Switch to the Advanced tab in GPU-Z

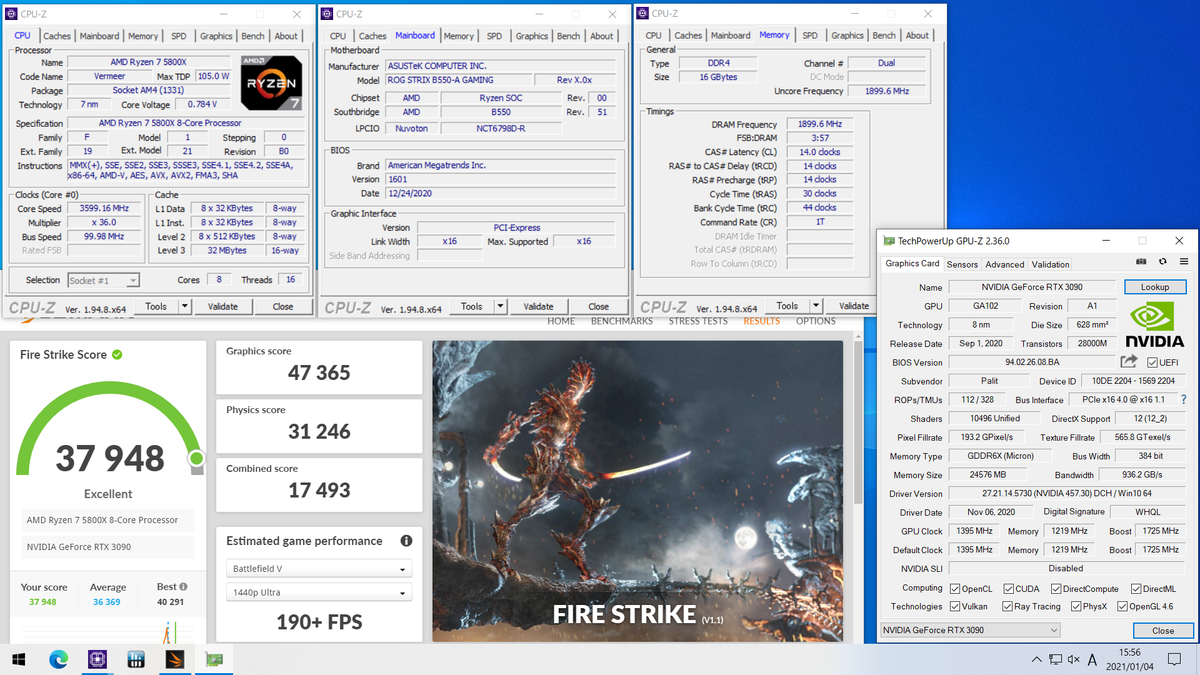[x=1004, y=264]
